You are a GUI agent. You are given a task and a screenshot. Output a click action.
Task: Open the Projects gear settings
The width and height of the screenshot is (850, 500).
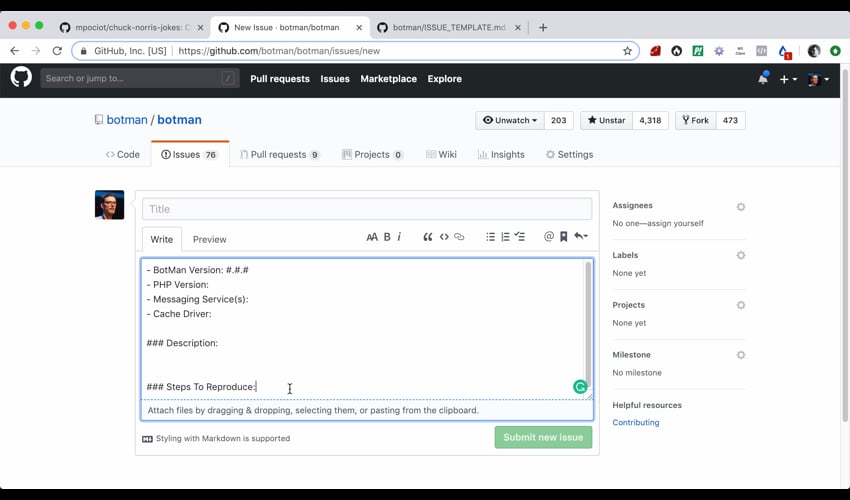(741, 305)
